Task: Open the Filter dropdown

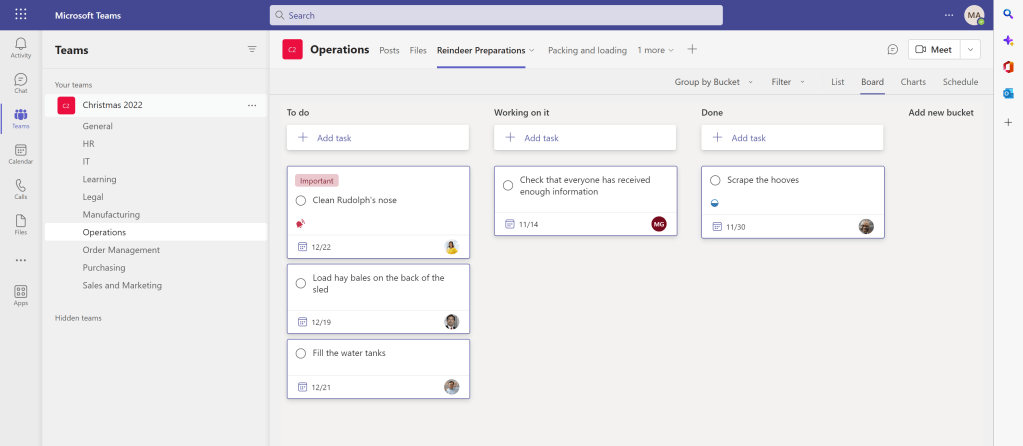Action: tap(788, 82)
